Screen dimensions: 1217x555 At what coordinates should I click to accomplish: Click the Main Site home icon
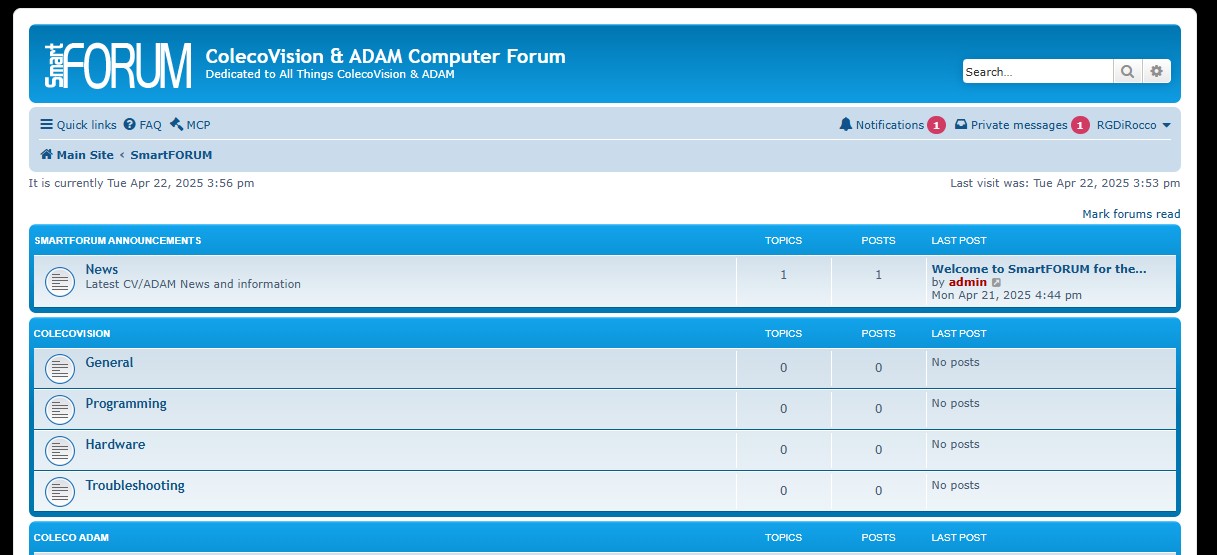pos(46,155)
